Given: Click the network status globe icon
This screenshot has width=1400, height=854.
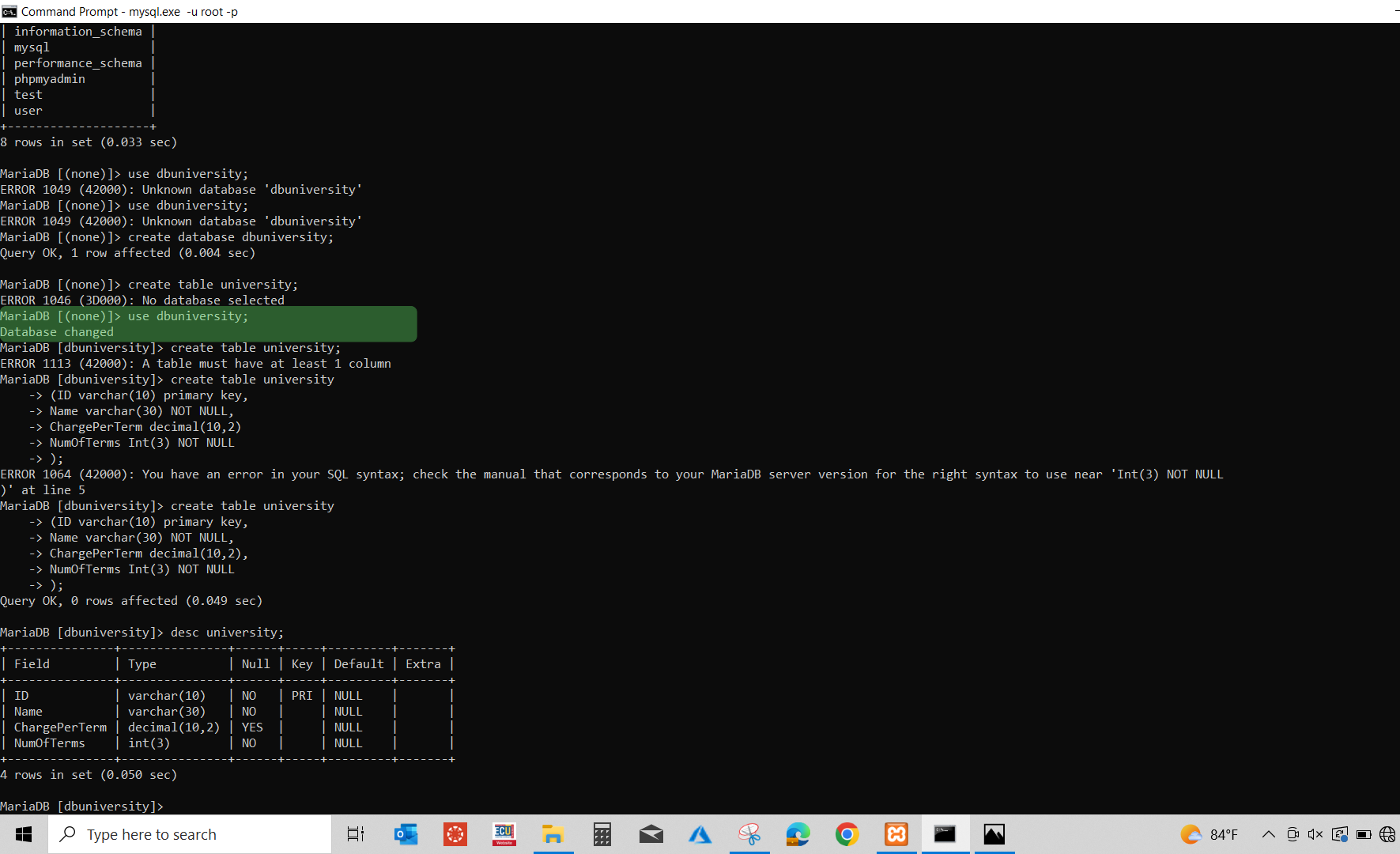Looking at the screenshot, I should [x=1387, y=834].
